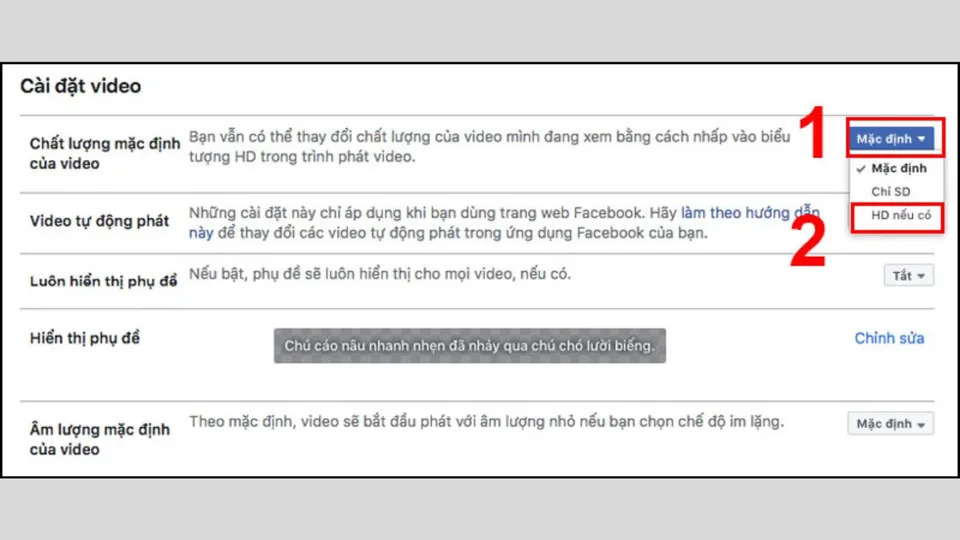The width and height of the screenshot is (960, 540).
Task: Choose the Chỉ SD quality option
Action: tap(893, 192)
